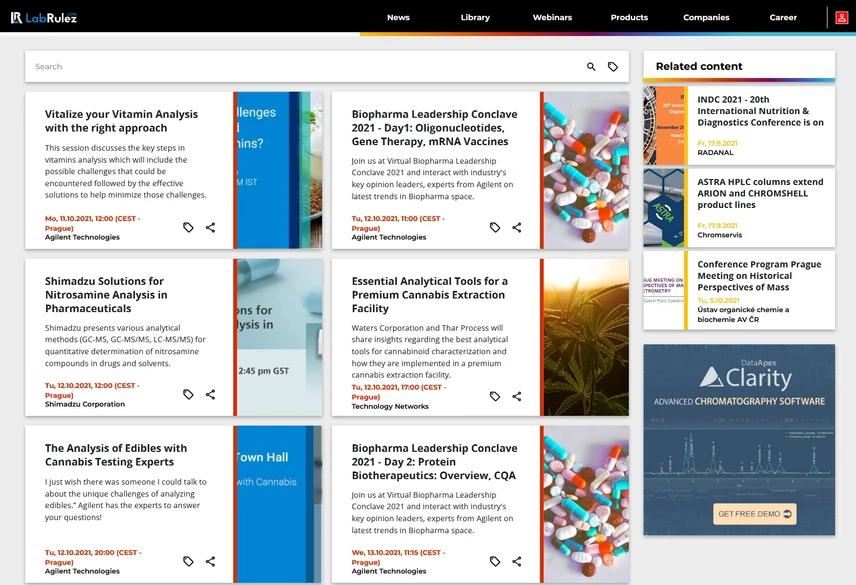Open the Products menu
856x585 pixels.
[629, 17]
